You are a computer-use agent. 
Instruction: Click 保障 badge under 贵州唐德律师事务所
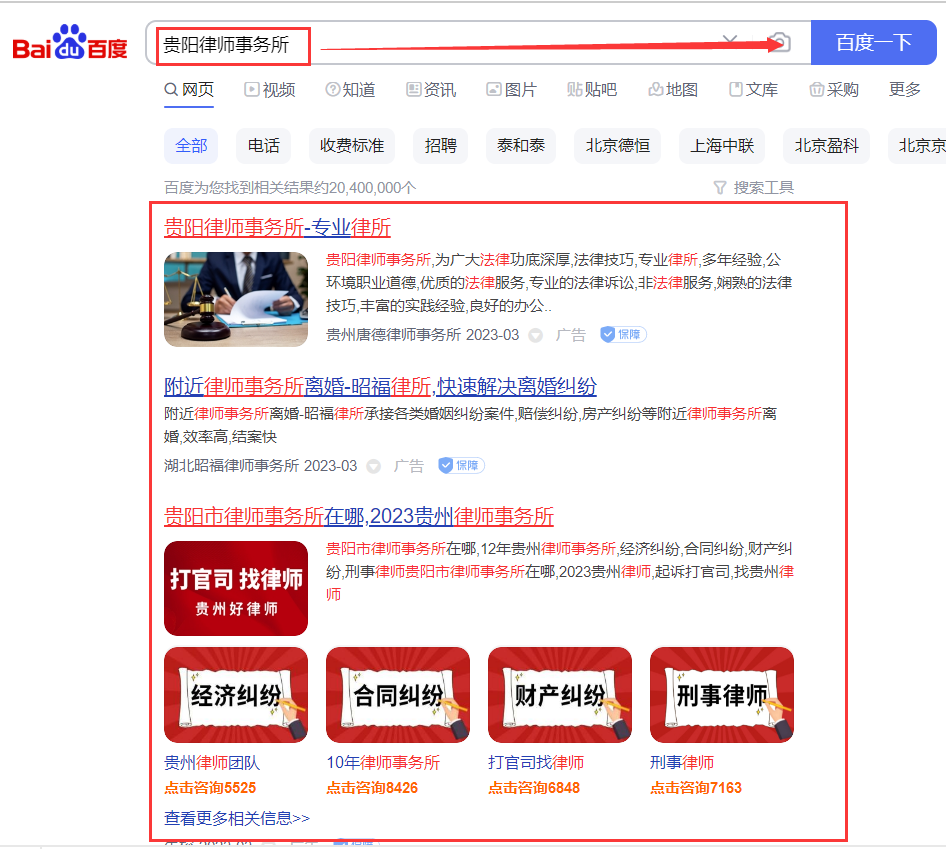coord(624,334)
